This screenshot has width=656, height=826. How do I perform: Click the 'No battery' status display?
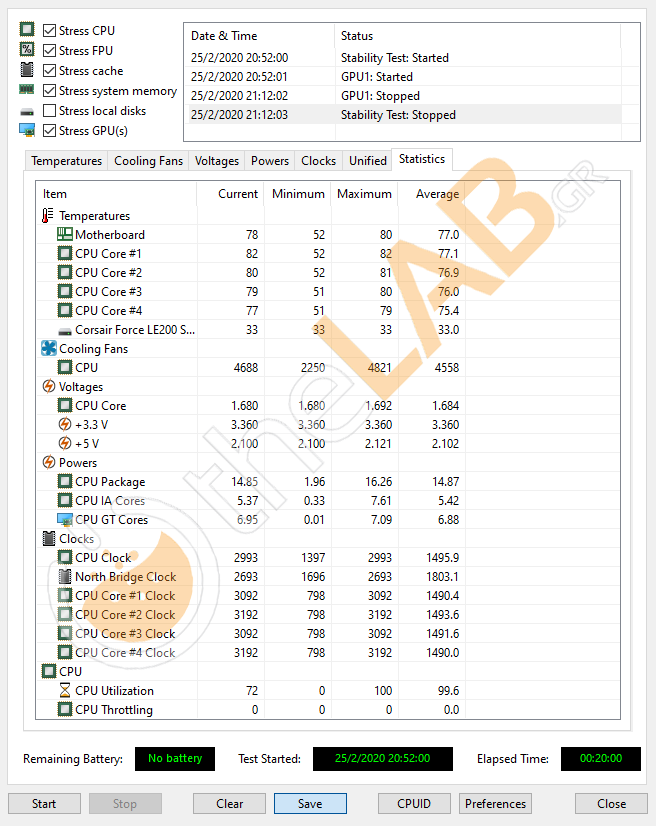(x=175, y=759)
